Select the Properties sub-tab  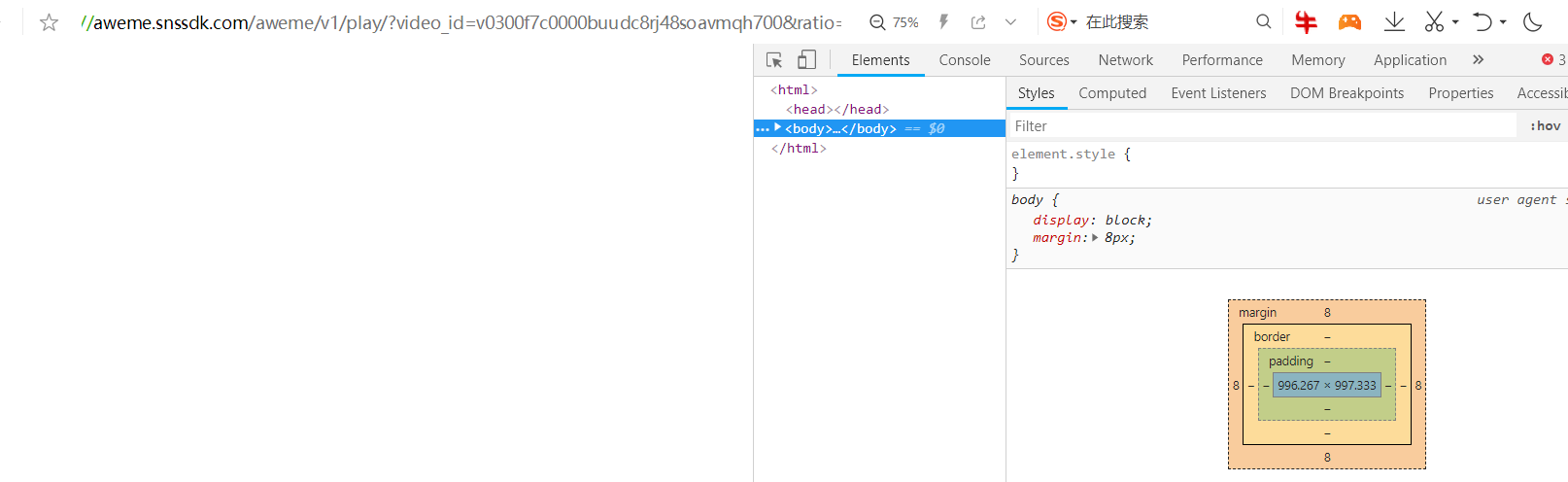(1461, 93)
